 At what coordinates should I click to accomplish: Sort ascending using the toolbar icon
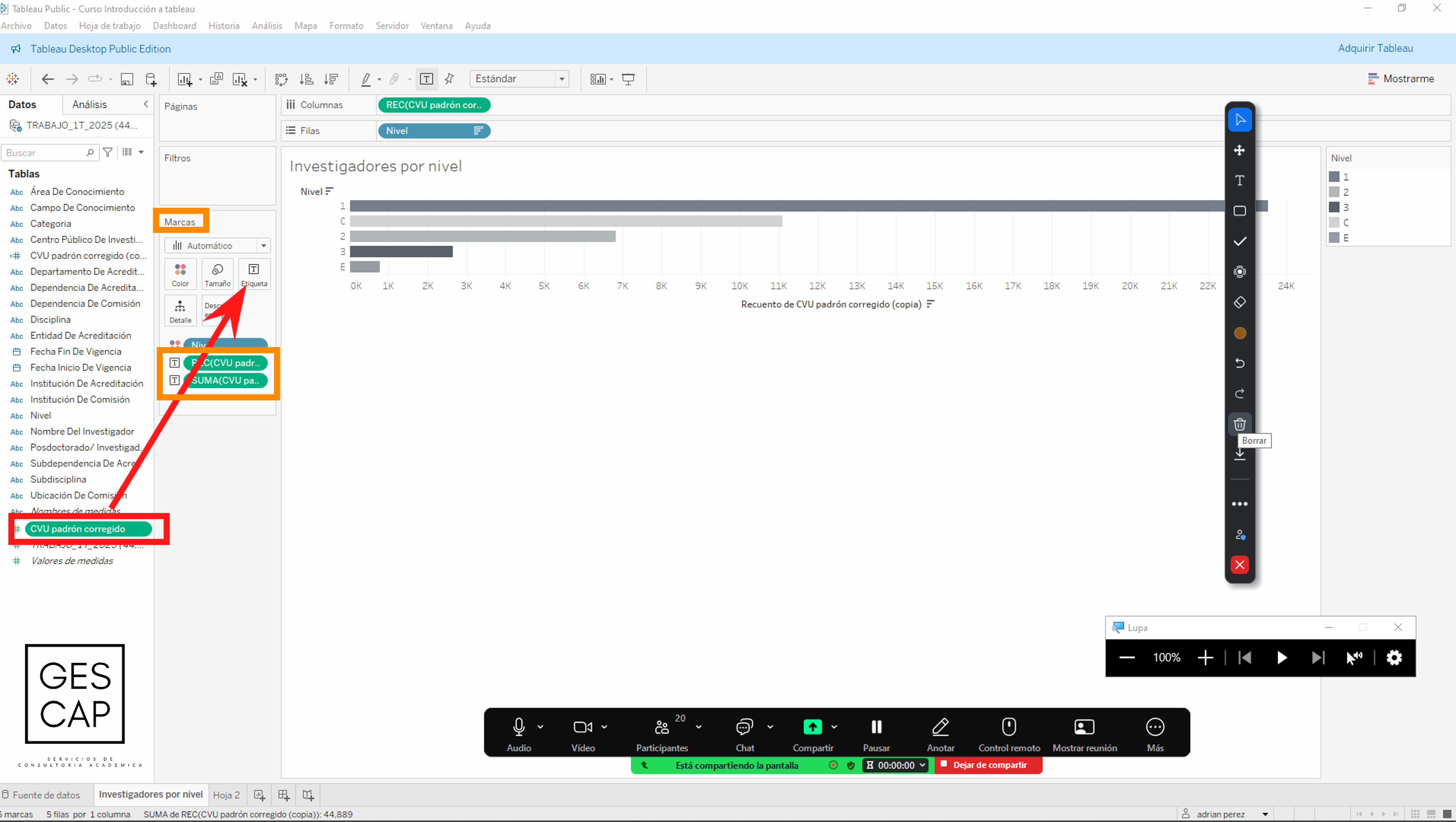[x=306, y=79]
